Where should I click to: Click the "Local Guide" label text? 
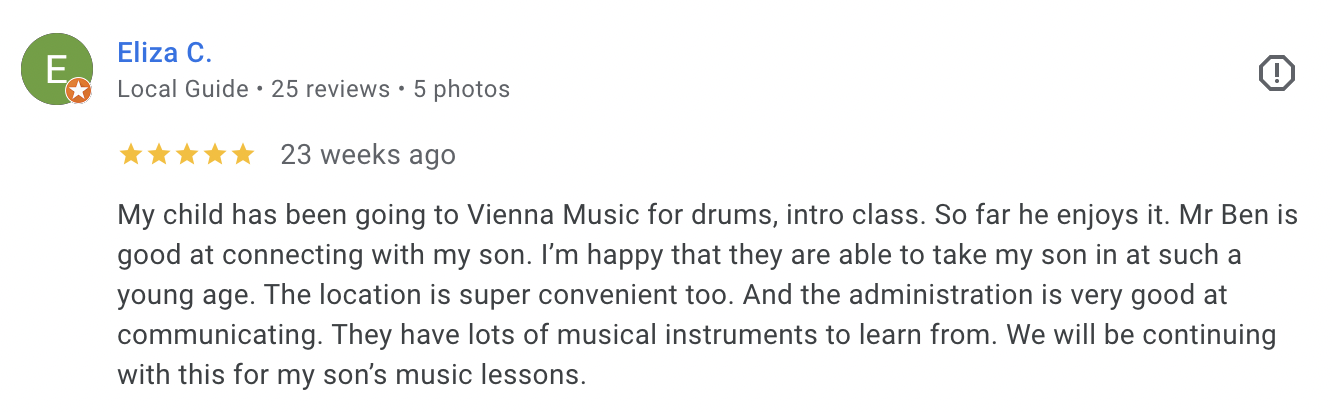click(183, 89)
